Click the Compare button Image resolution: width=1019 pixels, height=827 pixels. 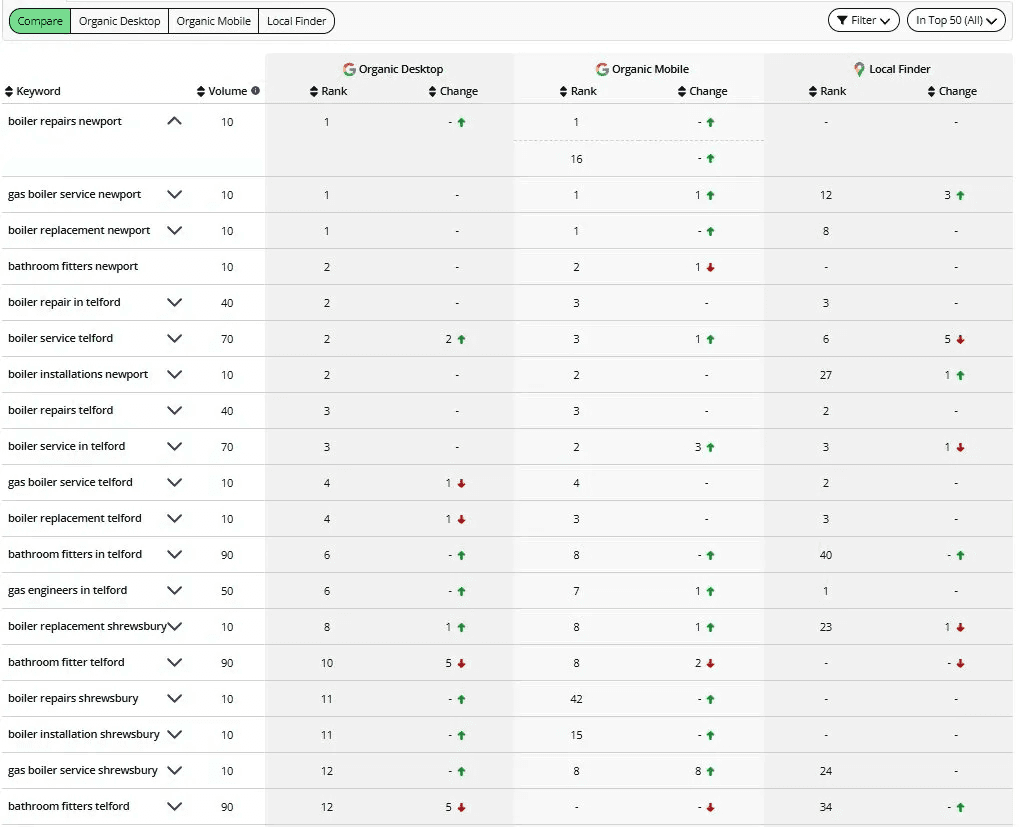pos(39,20)
